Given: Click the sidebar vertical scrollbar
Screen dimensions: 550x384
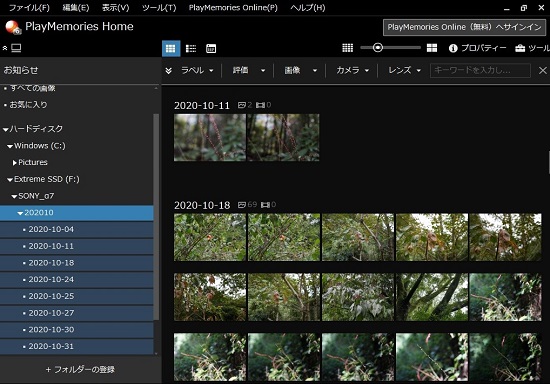Looking at the screenshot, I should click(156, 217).
